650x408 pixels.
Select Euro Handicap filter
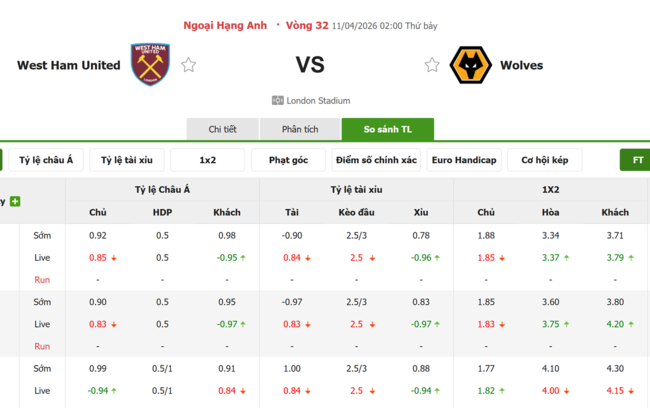tap(463, 160)
